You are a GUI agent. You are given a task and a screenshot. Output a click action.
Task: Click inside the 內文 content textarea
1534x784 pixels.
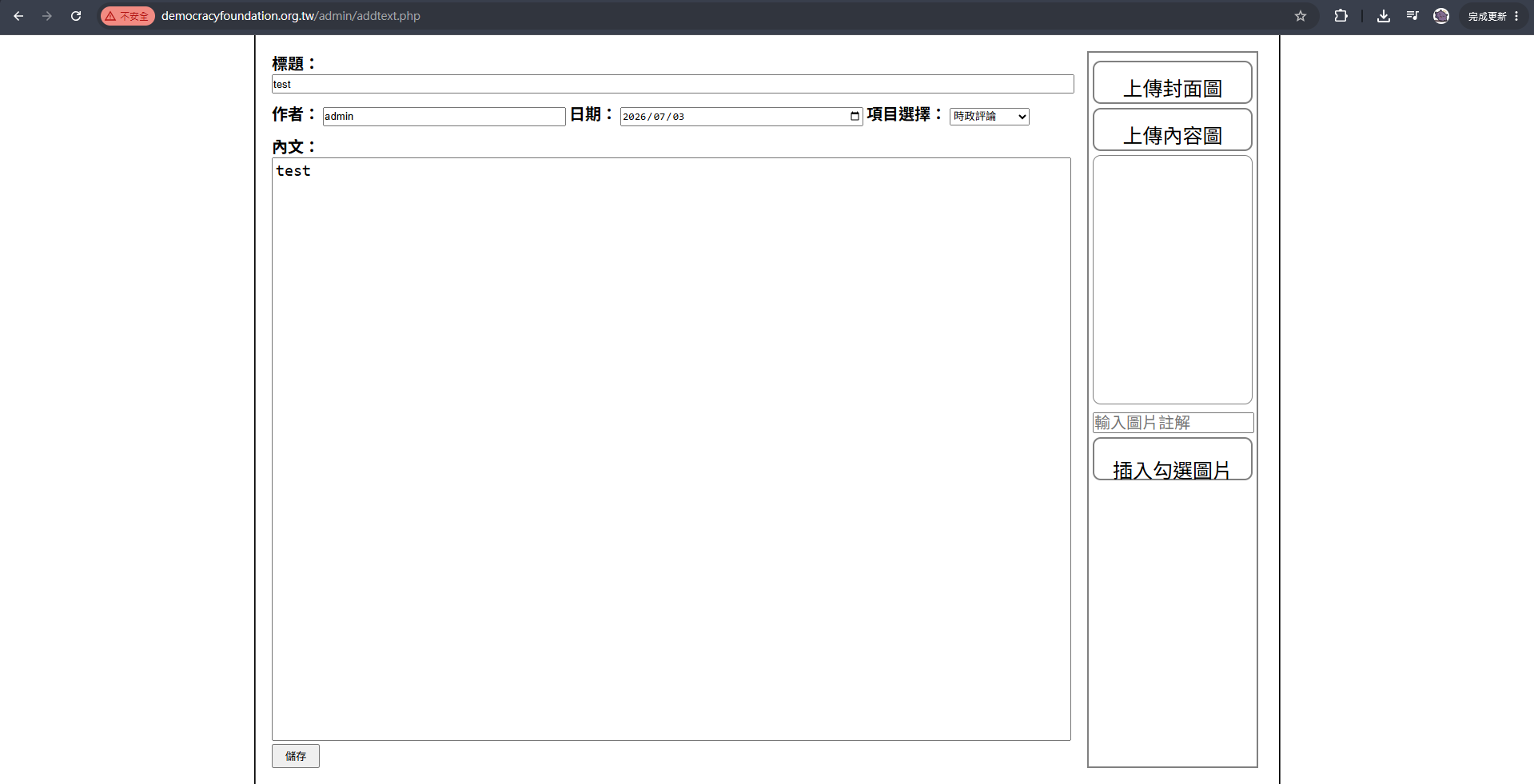tap(671, 449)
